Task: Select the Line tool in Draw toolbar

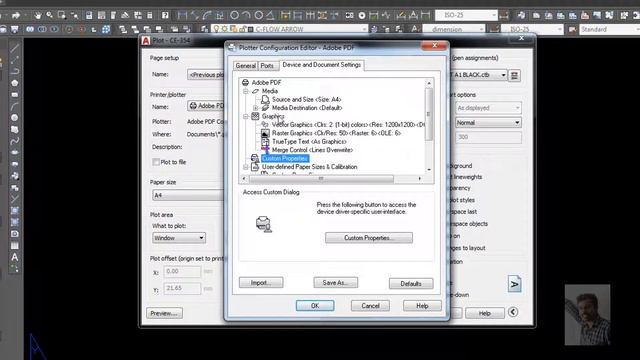Action: [15, 49]
